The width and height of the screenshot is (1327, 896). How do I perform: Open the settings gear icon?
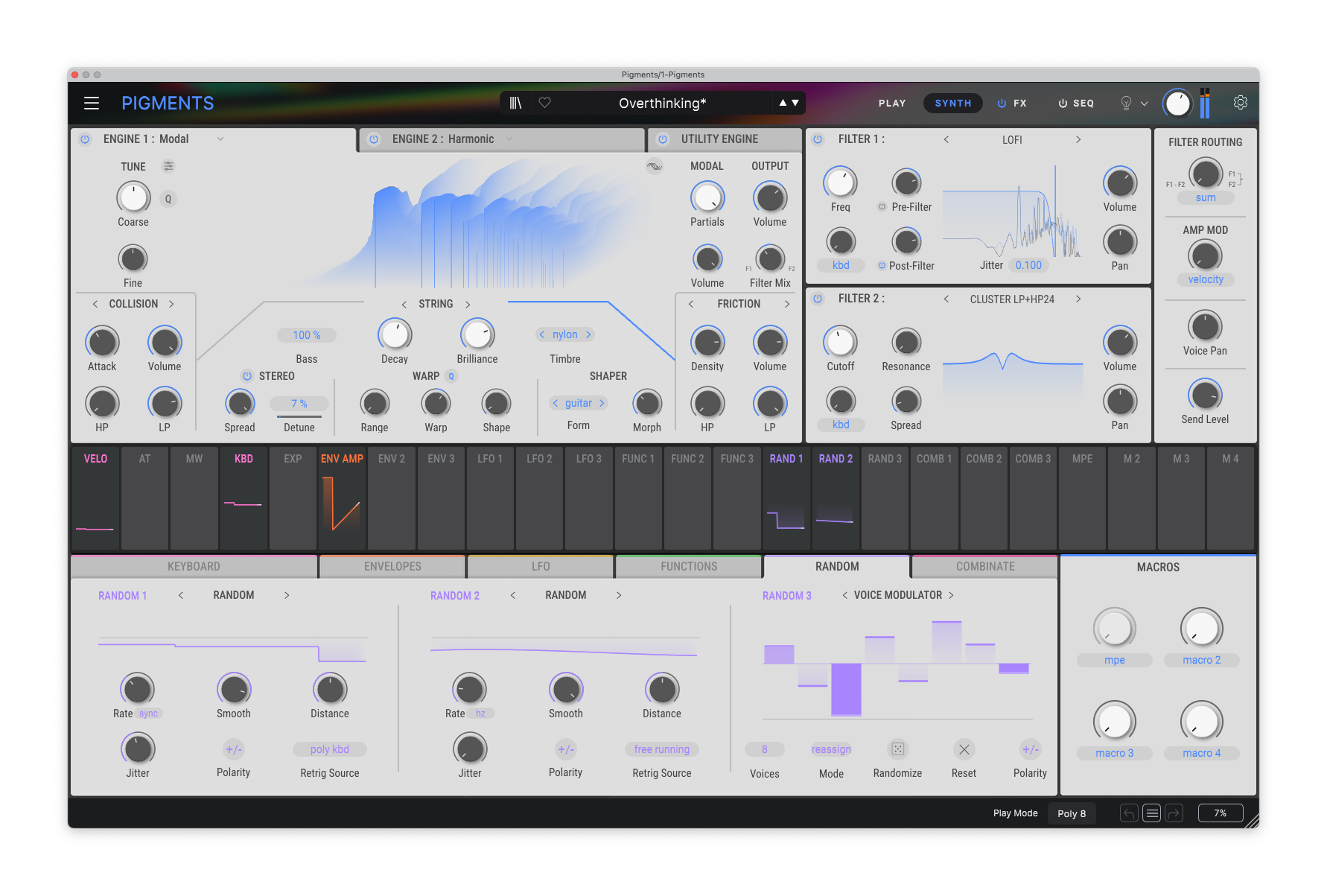click(1240, 103)
